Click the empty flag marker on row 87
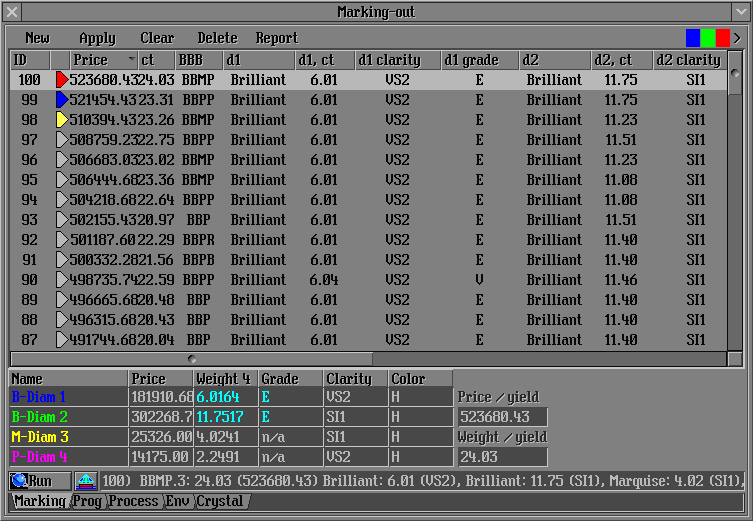This screenshot has width=753, height=521. [61, 340]
